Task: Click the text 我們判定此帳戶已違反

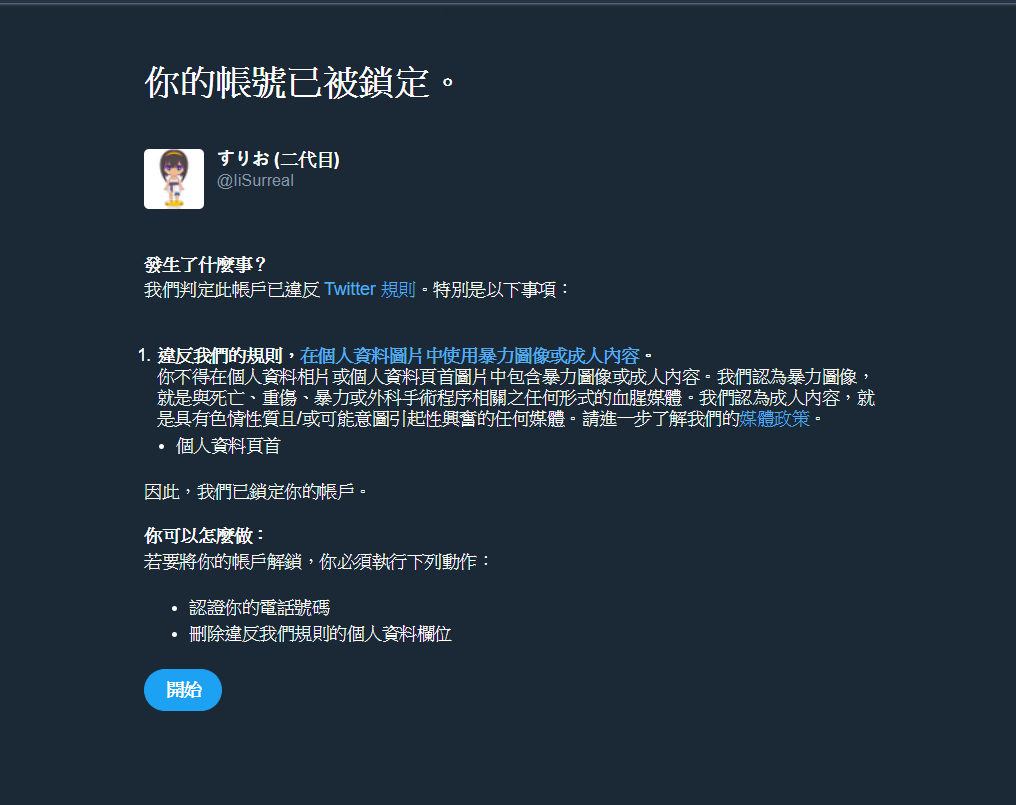Action: (232, 289)
